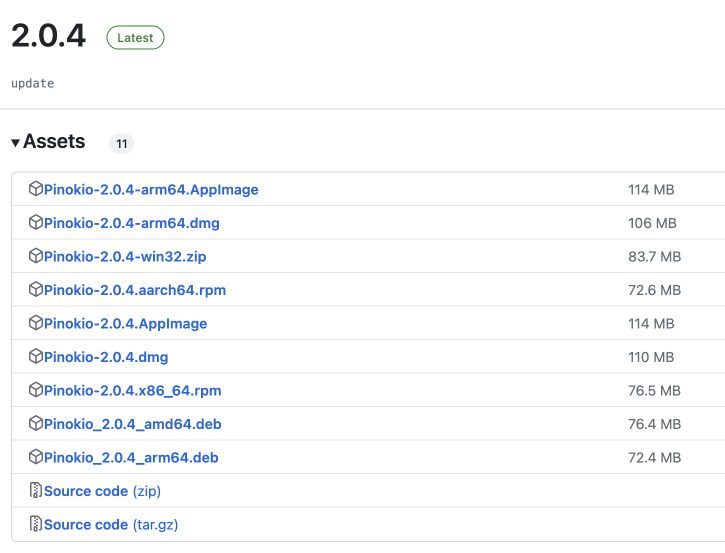
Task: Click the Latest release badge
Action: pyautogui.click(x=135, y=38)
